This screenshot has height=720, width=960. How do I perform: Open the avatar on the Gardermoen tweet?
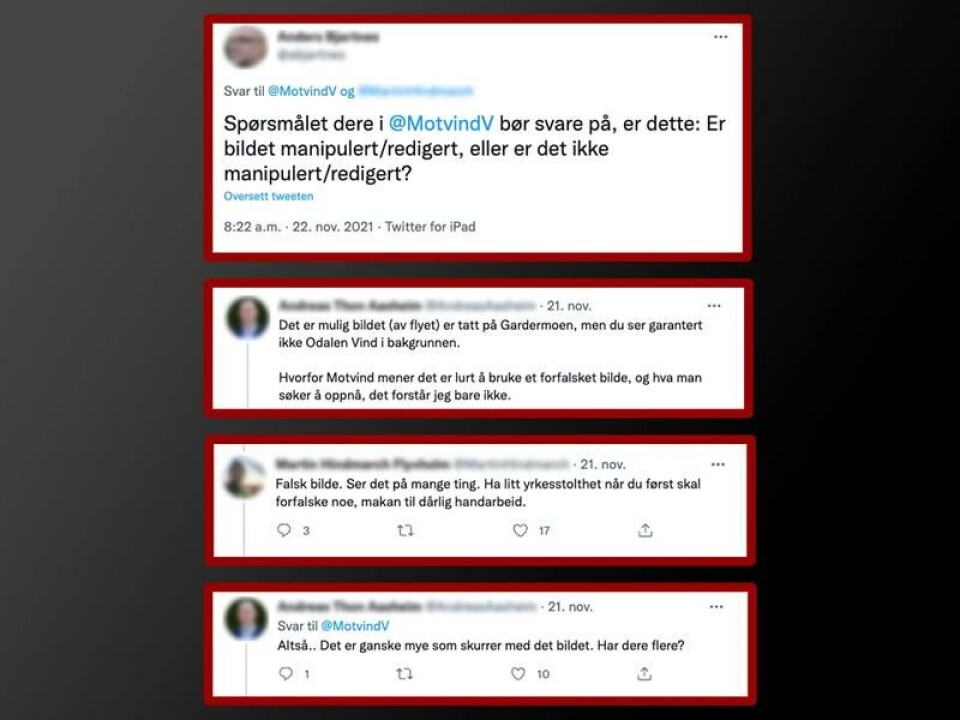[247, 318]
